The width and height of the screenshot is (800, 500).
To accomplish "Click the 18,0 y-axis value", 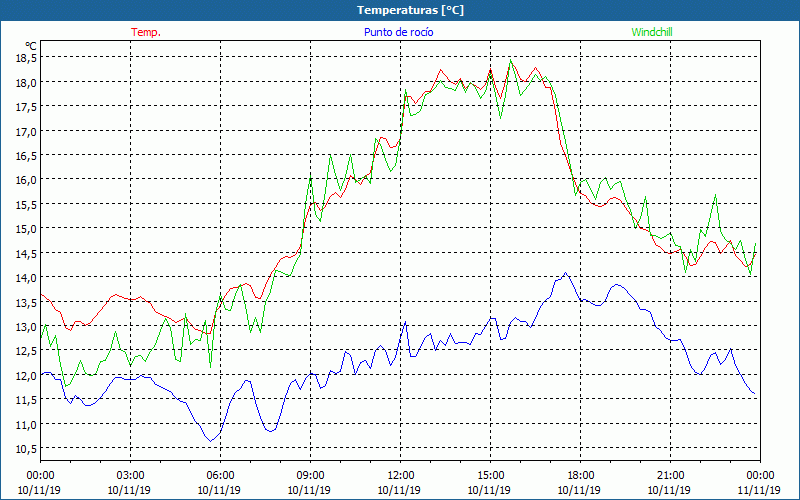I will tap(26, 83).
